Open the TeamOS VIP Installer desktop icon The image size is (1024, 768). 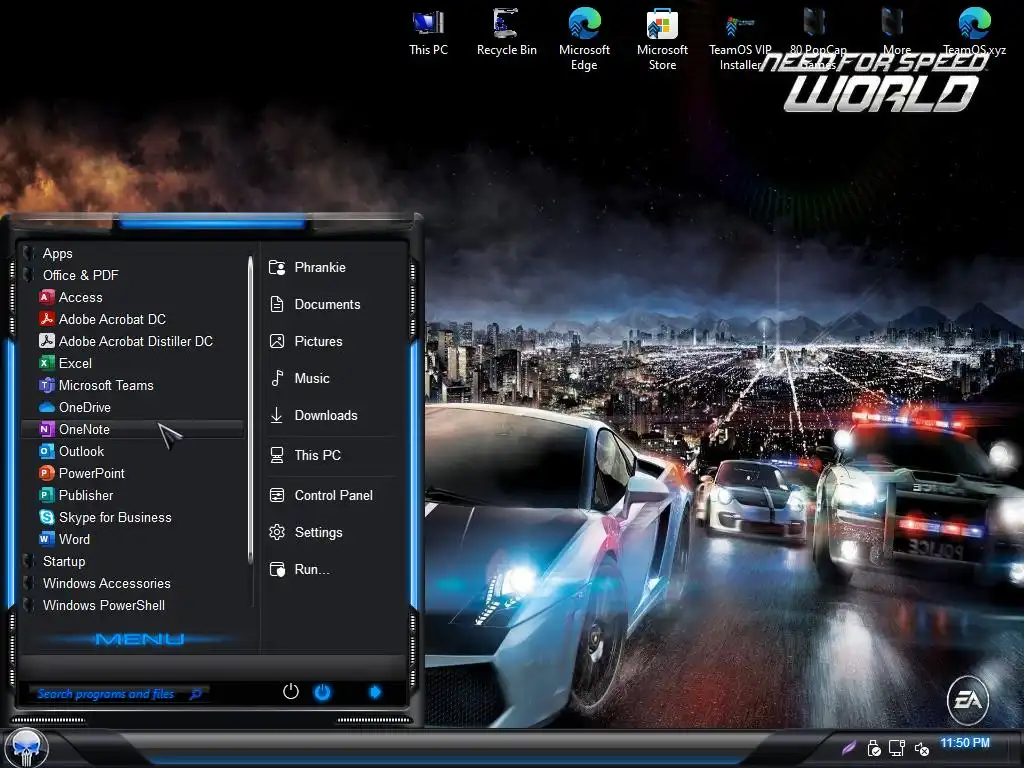pyautogui.click(x=740, y=39)
